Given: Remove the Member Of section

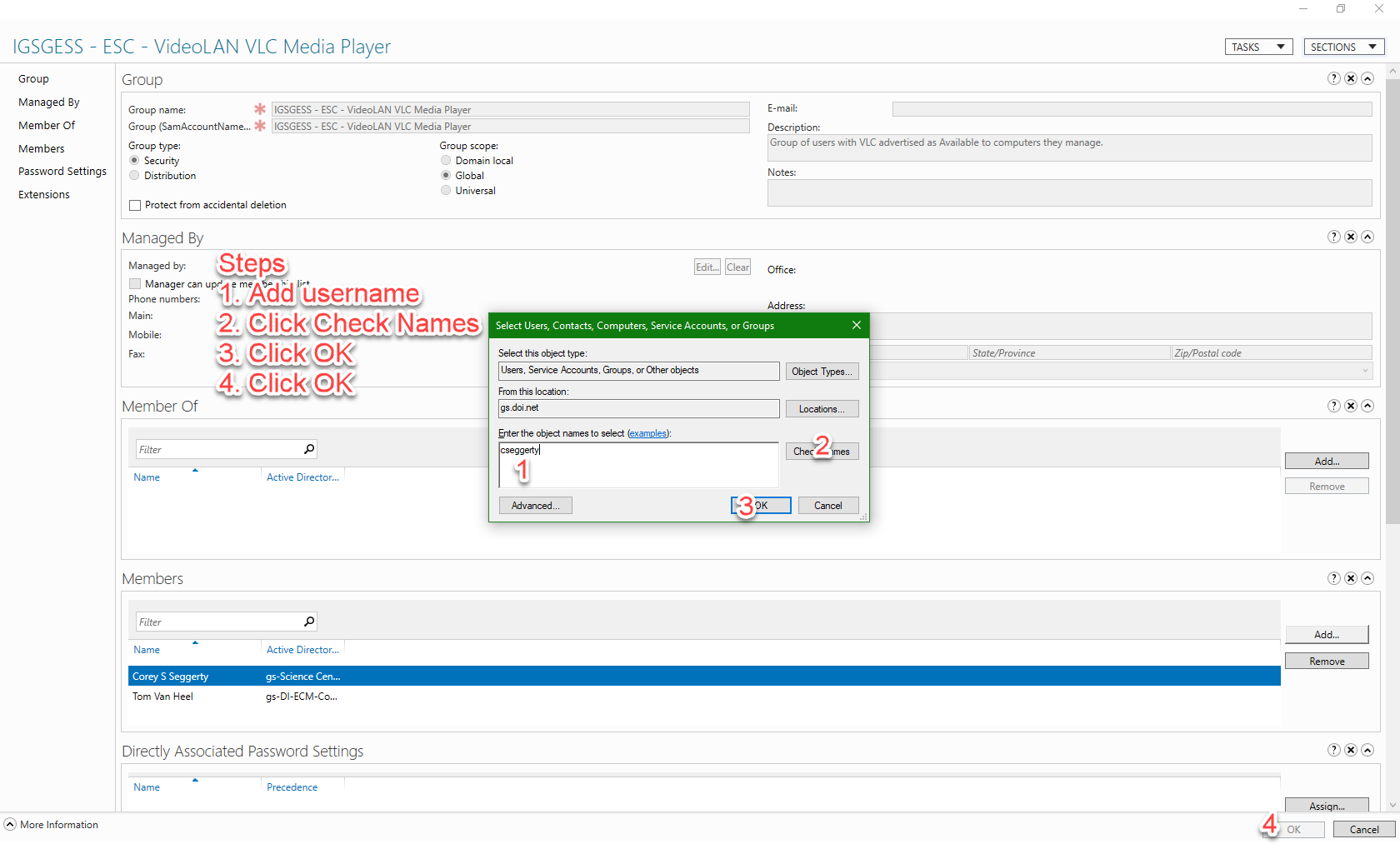Looking at the screenshot, I should click(x=1351, y=406).
